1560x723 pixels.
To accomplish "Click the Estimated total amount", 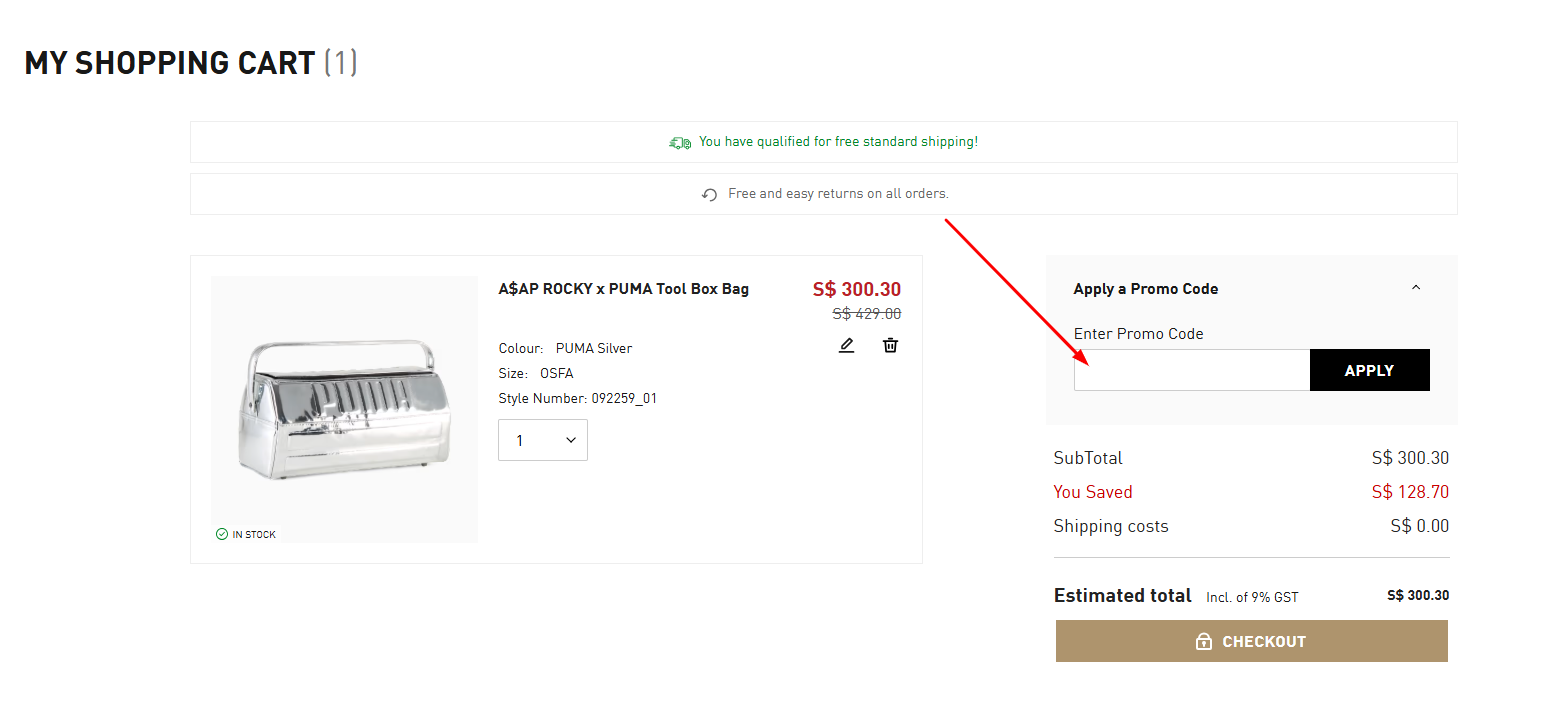I will coord(1417,596).
